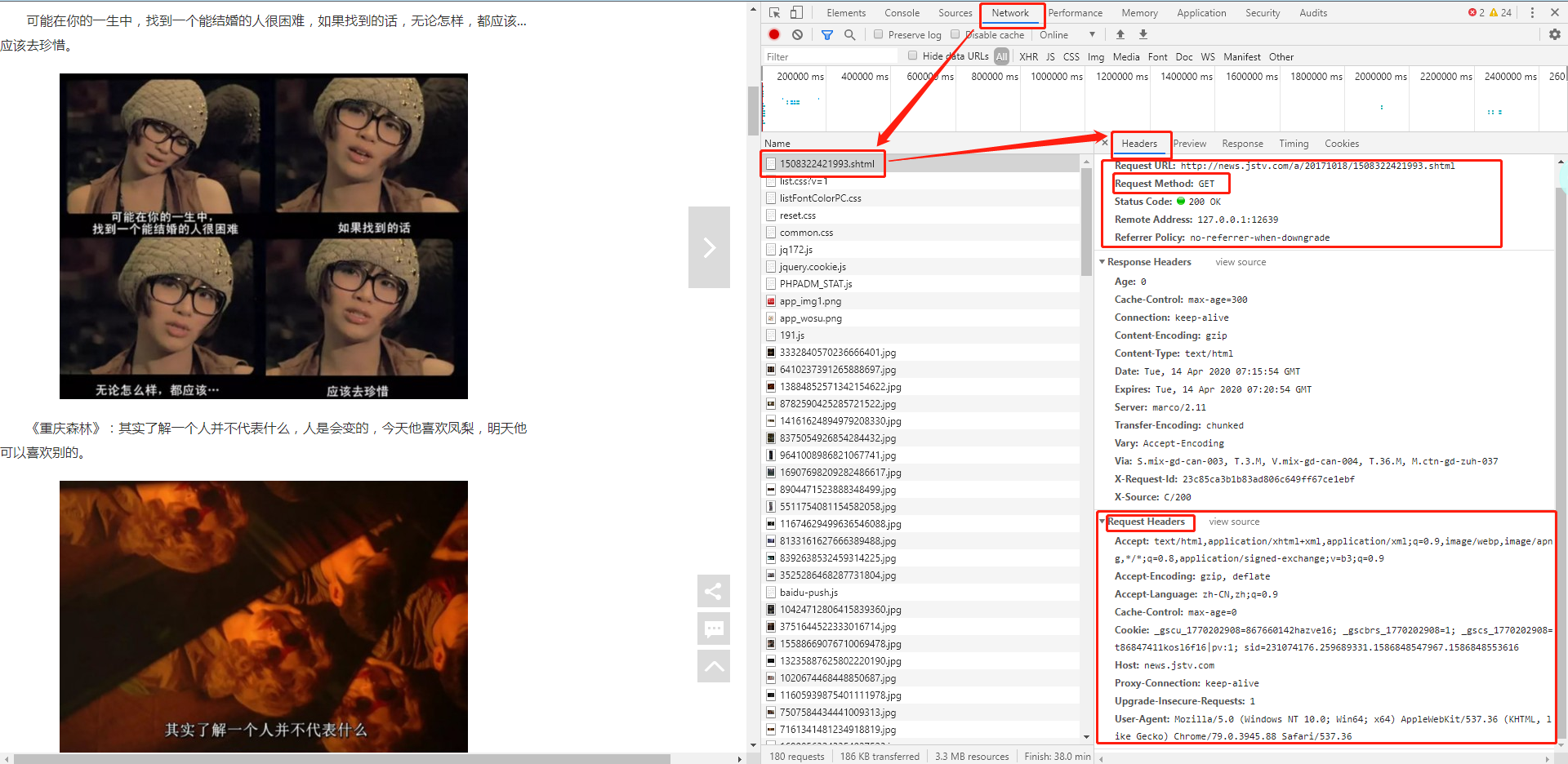Select app_wosu.png request row
The height and width of the screenshot is (764, 1568).
click(x=921, y=318)
